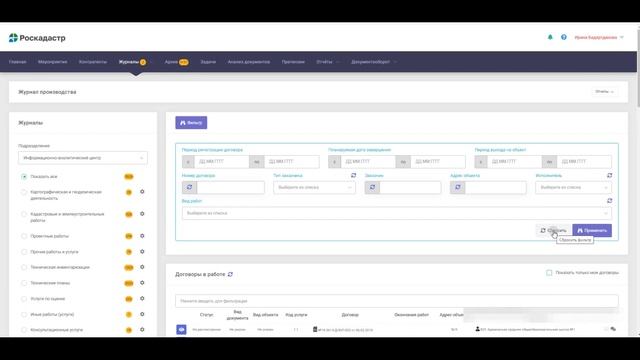This screenshot has width=640, height=360.
Task: Select Иные работы (услуги) radio button
Action: [x=24, y=314]
